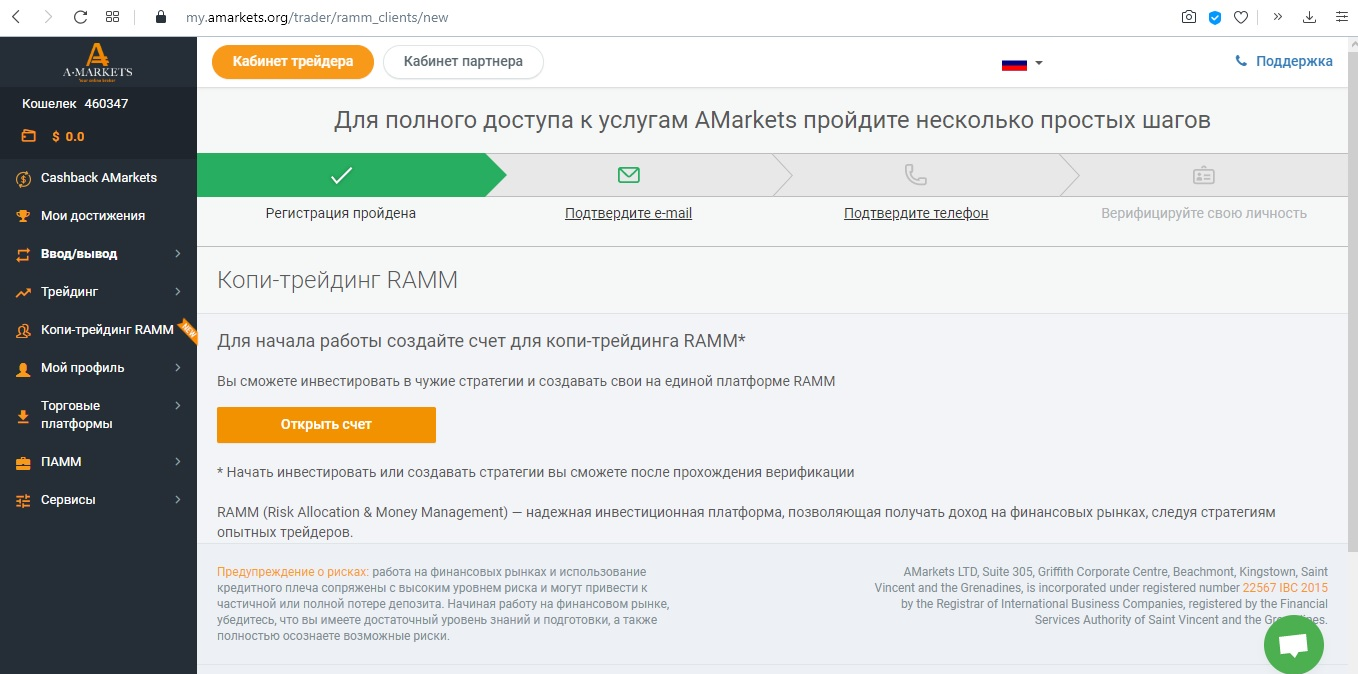Click Регистрация пройдена step label
Viewport: 1358px width, 674px height.
(x=341, y=213)
